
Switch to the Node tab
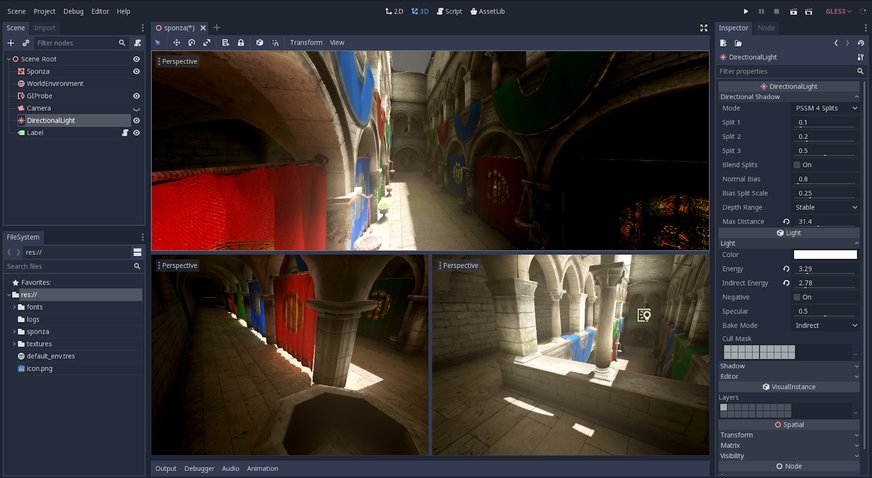tap(766, 28)
